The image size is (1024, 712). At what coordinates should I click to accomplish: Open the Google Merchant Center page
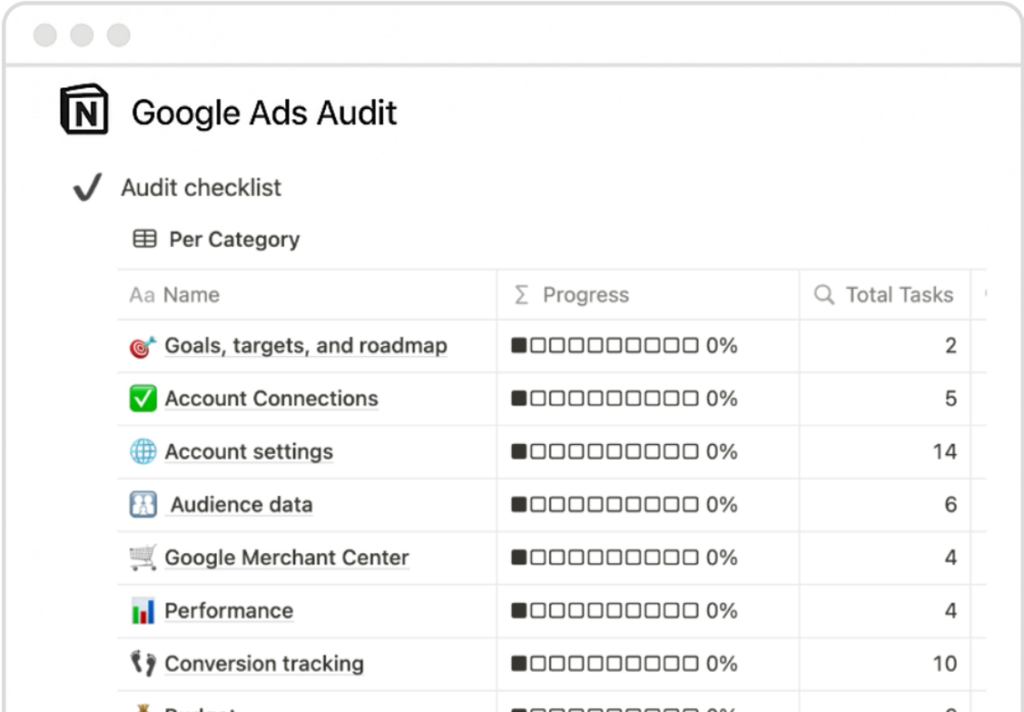click(286, 558)
